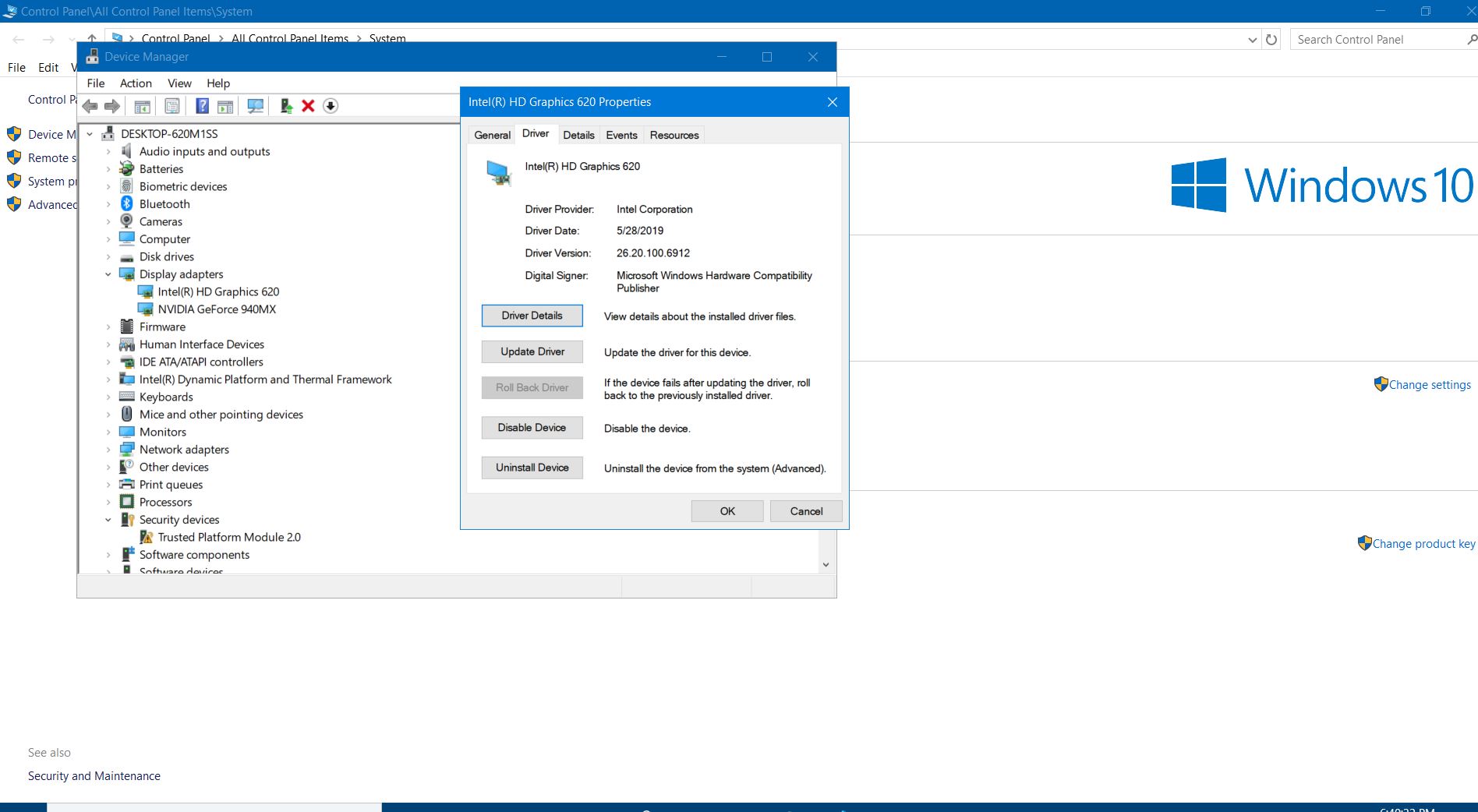The width and height of the screenshot is (1478, 812).
Task: Expand Mice and other pointing devices node
Action: point(108,415)
